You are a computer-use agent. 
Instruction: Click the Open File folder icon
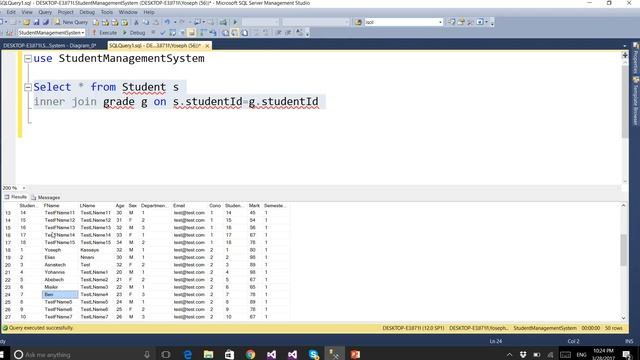point(27,22)
